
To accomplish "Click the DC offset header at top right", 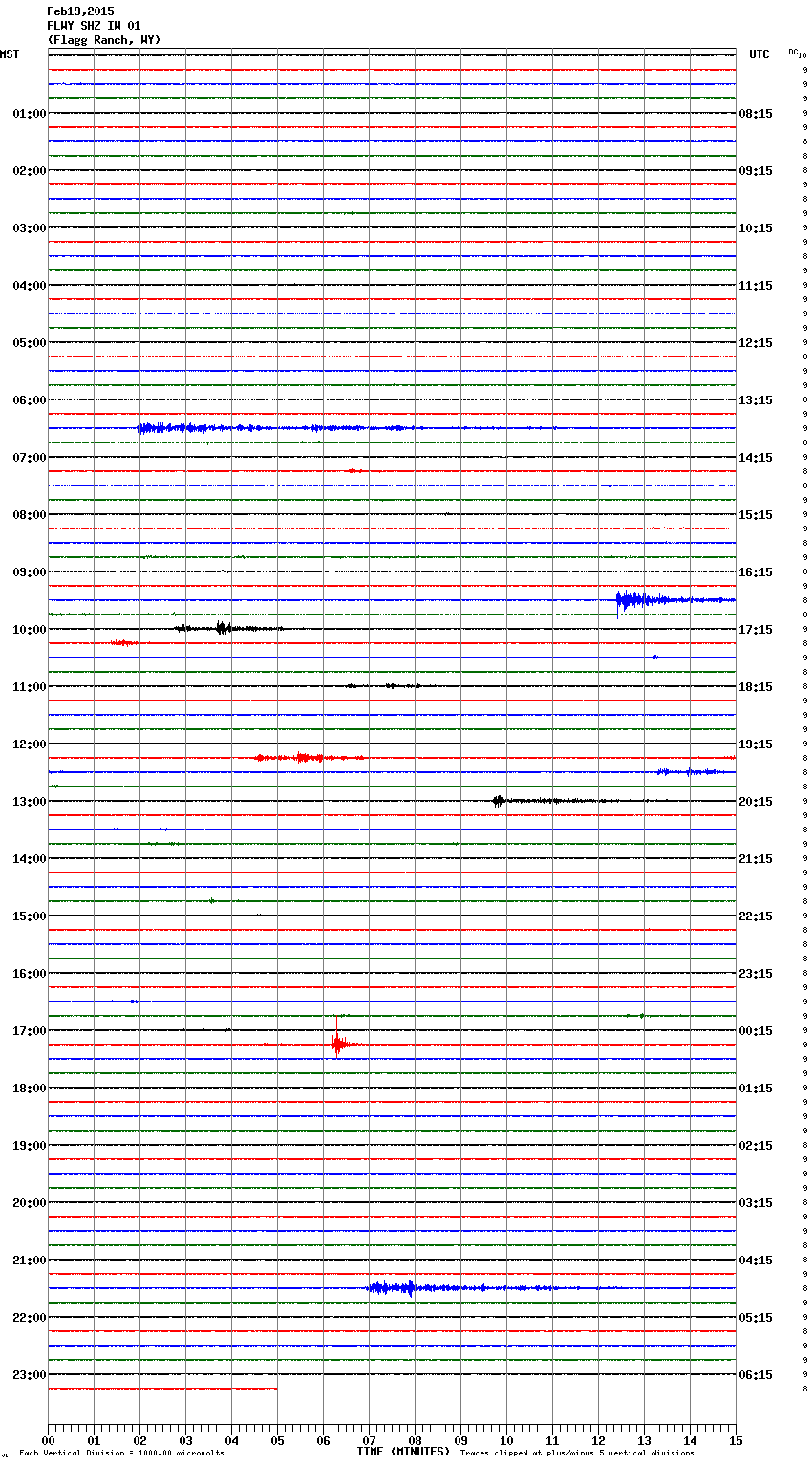I will click(797, 53).
